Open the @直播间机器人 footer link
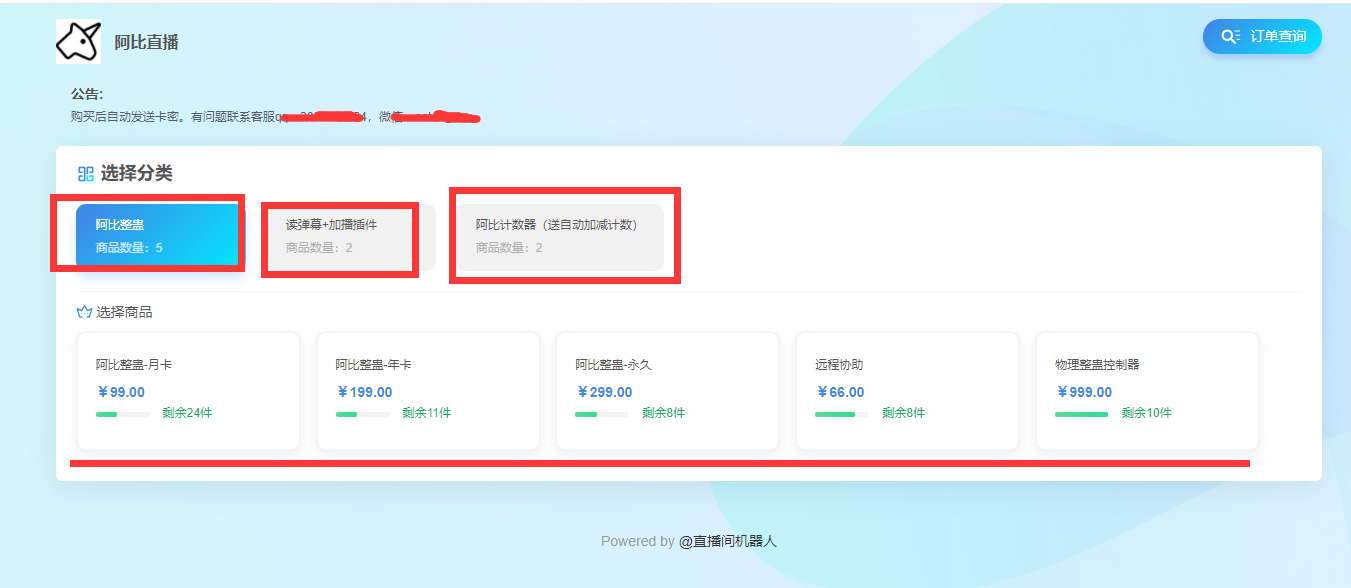The height and width of the screenshot is (588, 1351). 728,541
